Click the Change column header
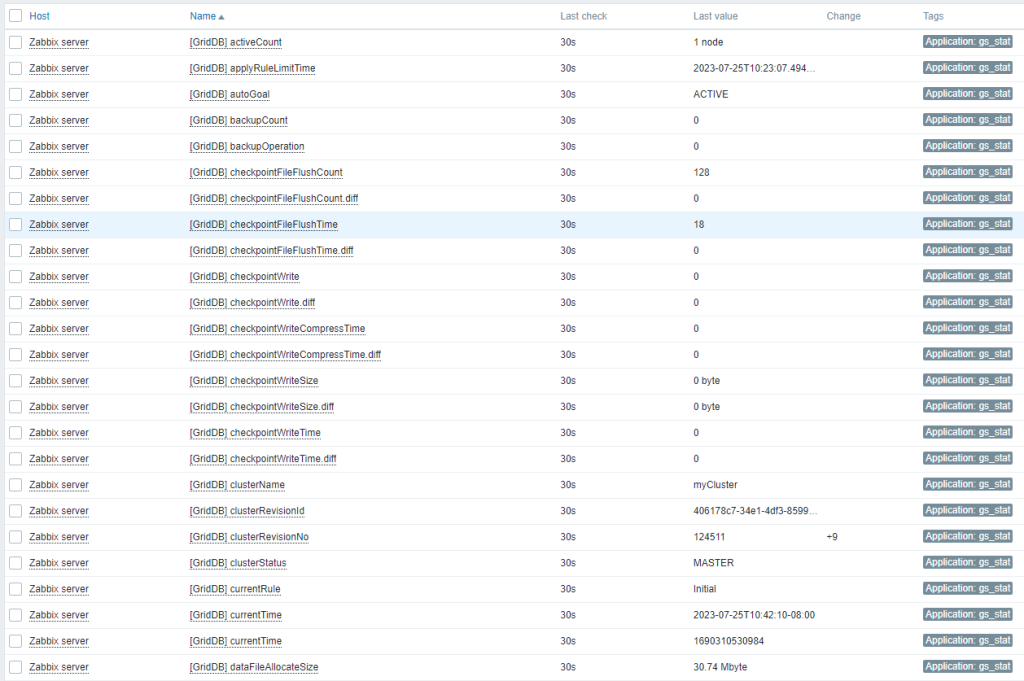Viewport: 1024px width, 681px height. 843,16
